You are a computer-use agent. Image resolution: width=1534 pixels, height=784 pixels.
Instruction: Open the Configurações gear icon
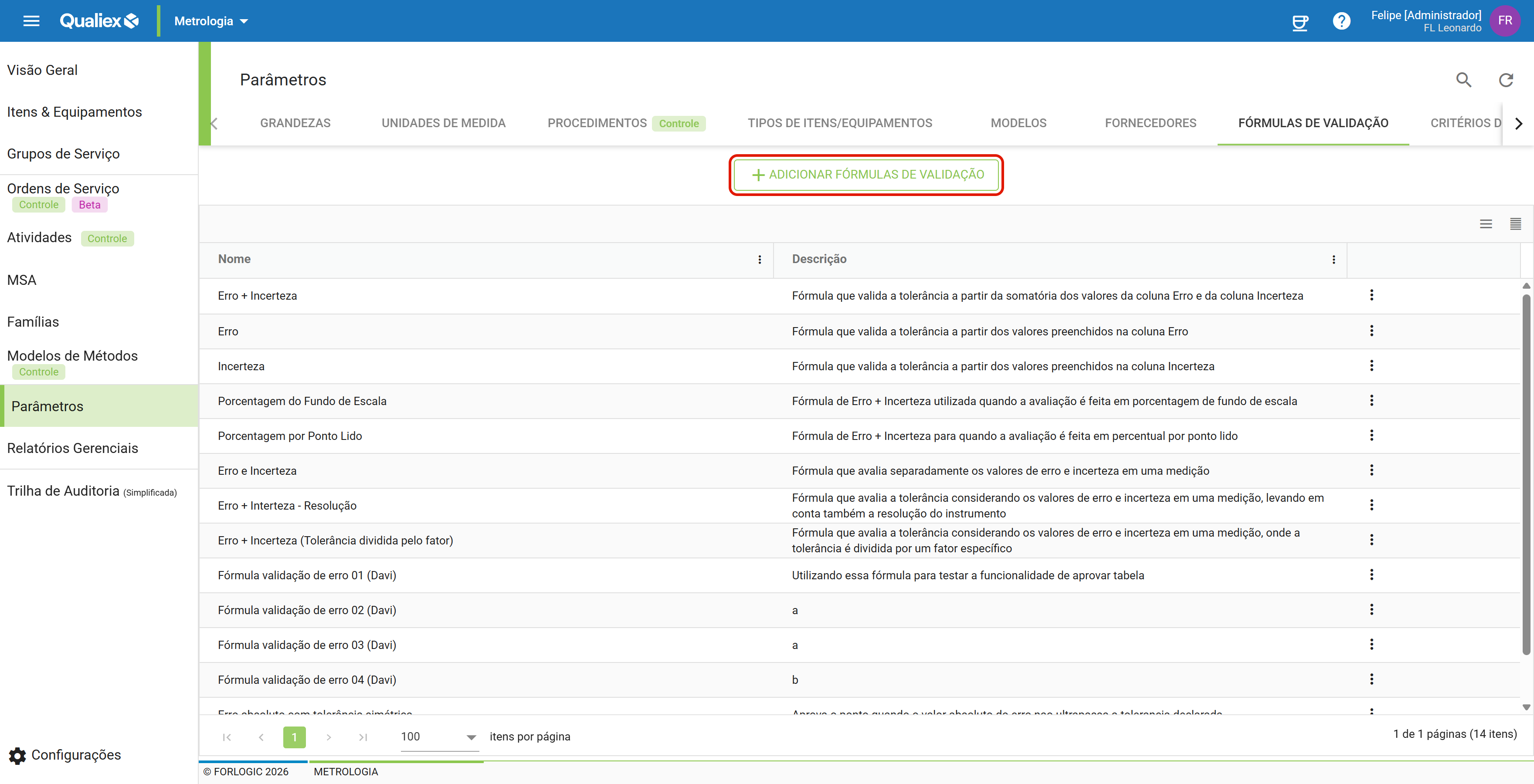[x=17, y=755]
